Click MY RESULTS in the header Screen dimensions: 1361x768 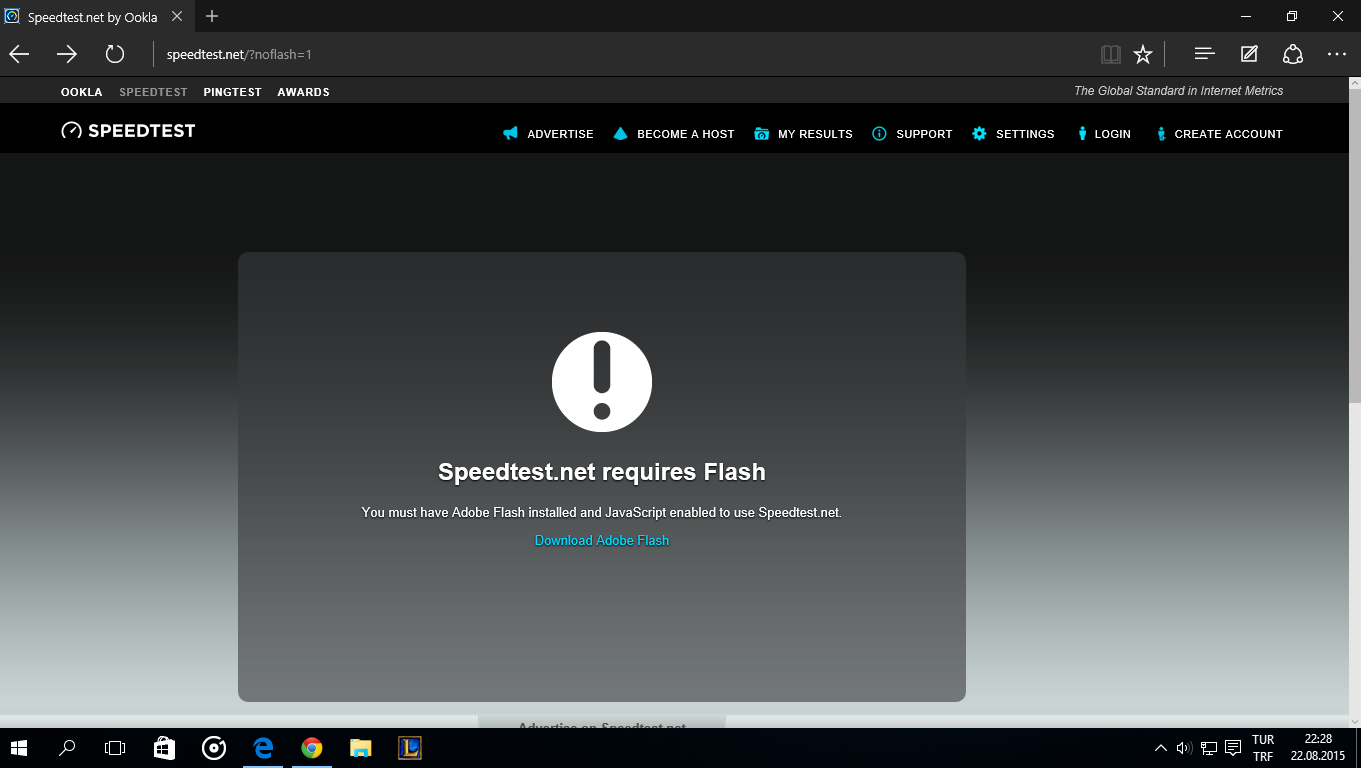tap(803, 134)
